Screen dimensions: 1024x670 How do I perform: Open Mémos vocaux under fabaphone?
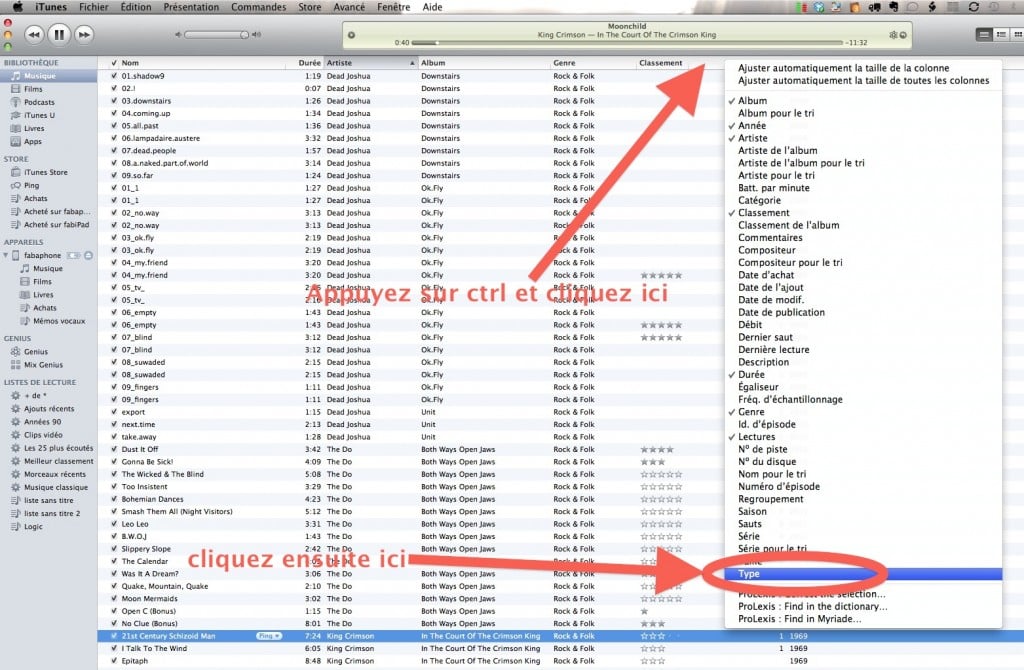coord(59,321)
